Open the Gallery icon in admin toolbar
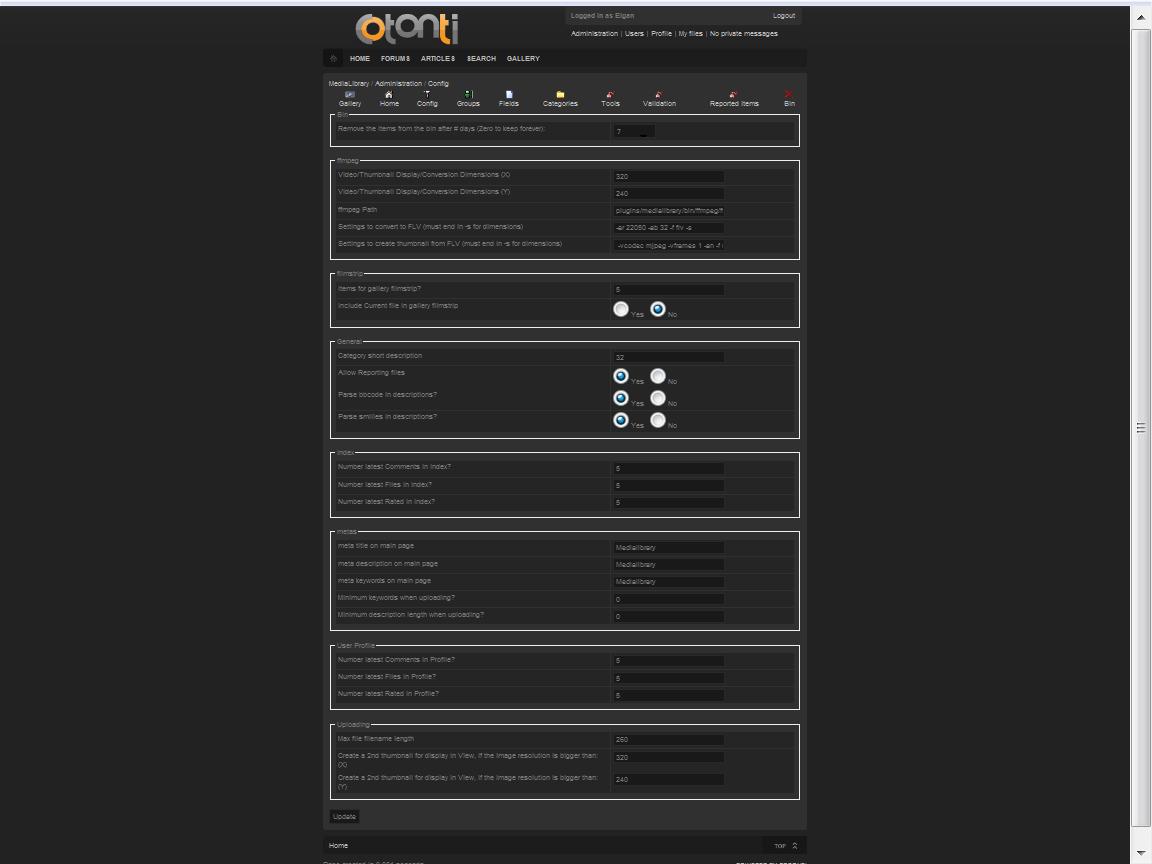Screen dimensions: 1152x864 pos(350,95)
